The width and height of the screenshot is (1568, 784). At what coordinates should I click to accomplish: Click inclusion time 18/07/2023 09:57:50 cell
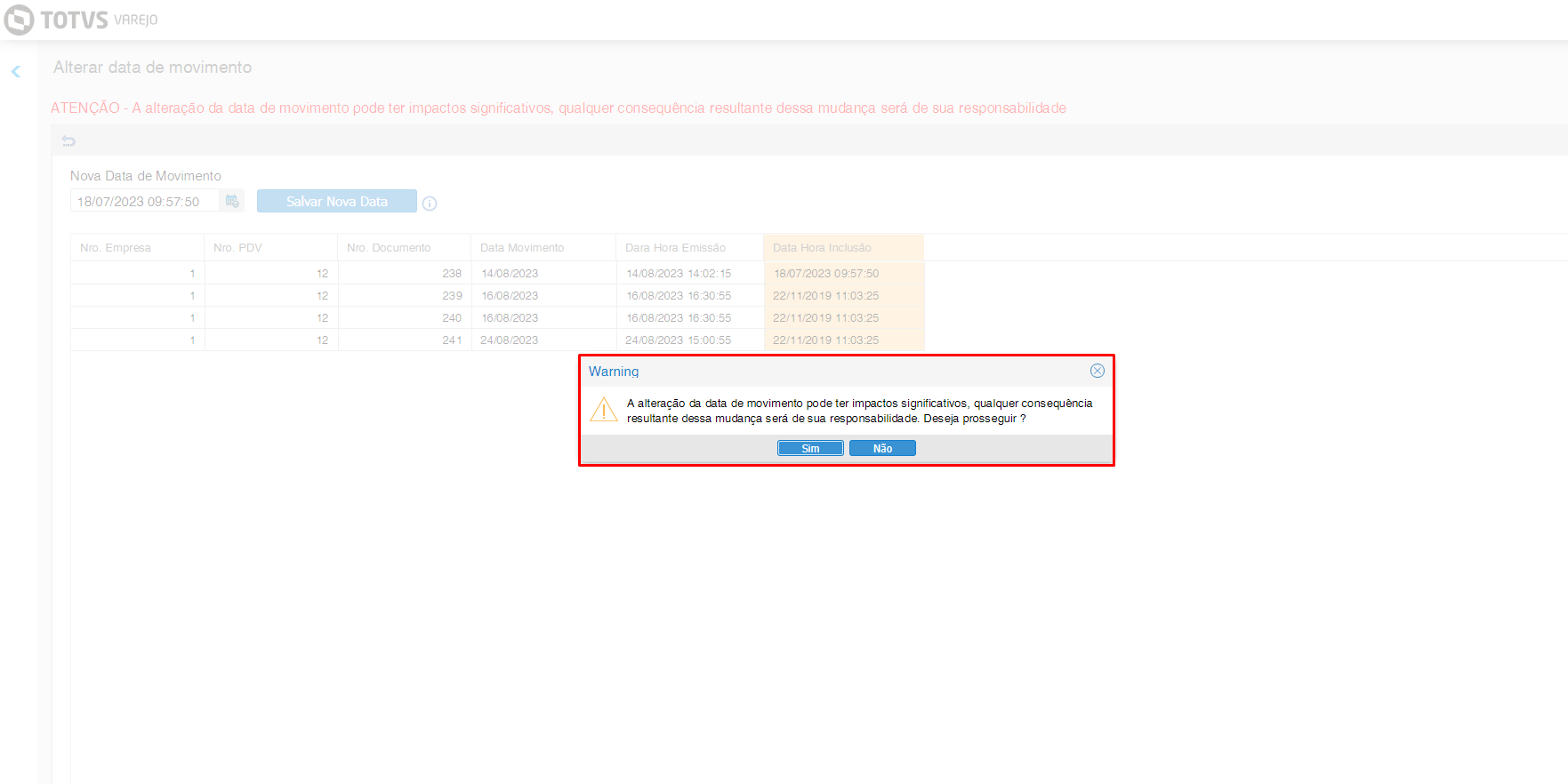pyautogui.click(x=844, y=273)
